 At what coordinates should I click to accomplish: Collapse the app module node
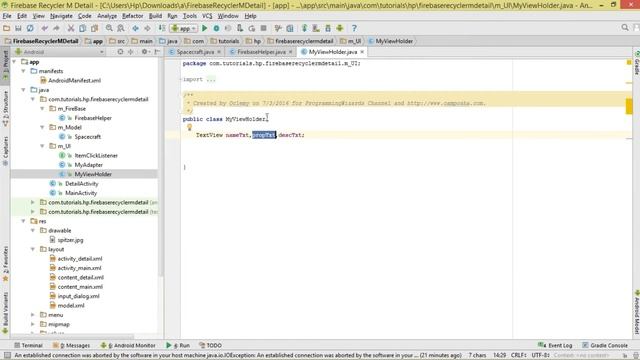click(x=15, y=62)
